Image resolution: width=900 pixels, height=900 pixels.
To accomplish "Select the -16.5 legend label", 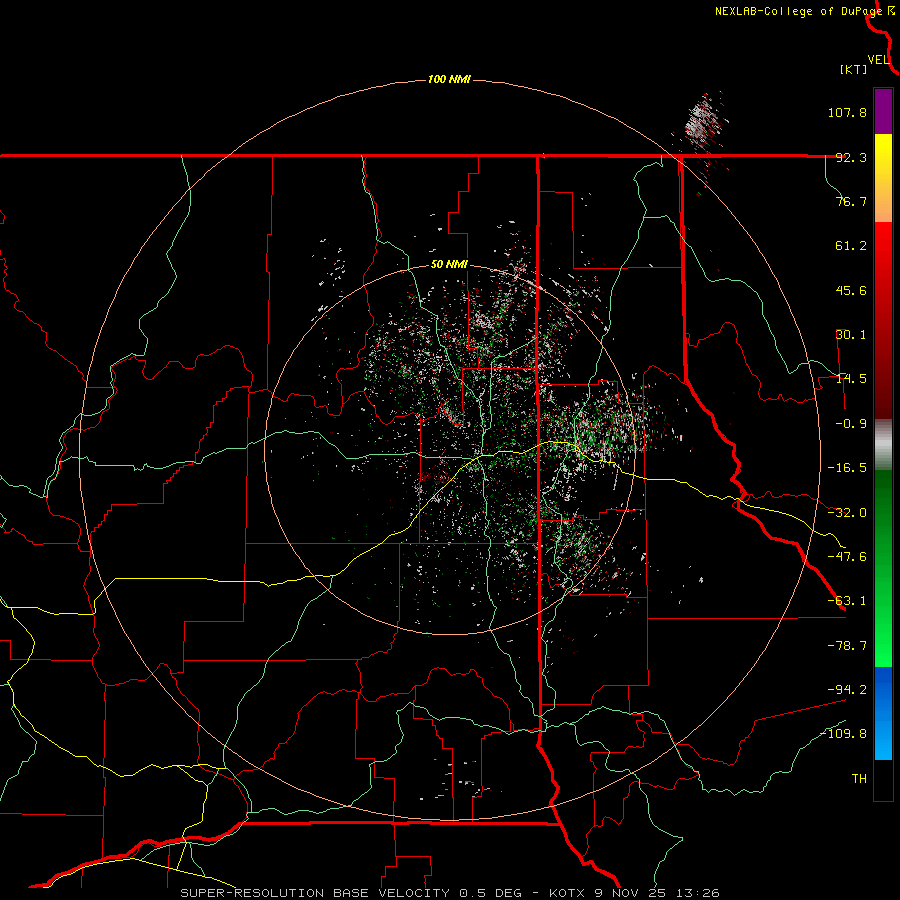I will pyautogui.click(x=847, y=468).
